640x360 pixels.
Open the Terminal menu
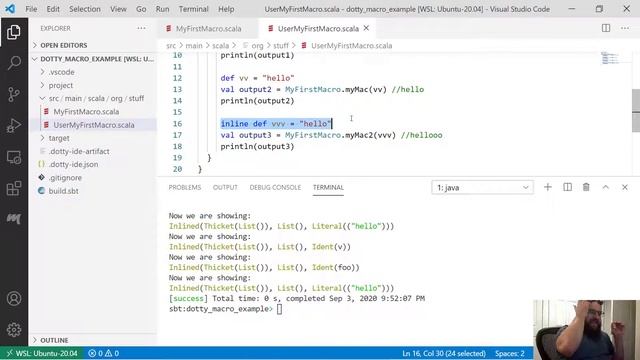click(193, 9)
